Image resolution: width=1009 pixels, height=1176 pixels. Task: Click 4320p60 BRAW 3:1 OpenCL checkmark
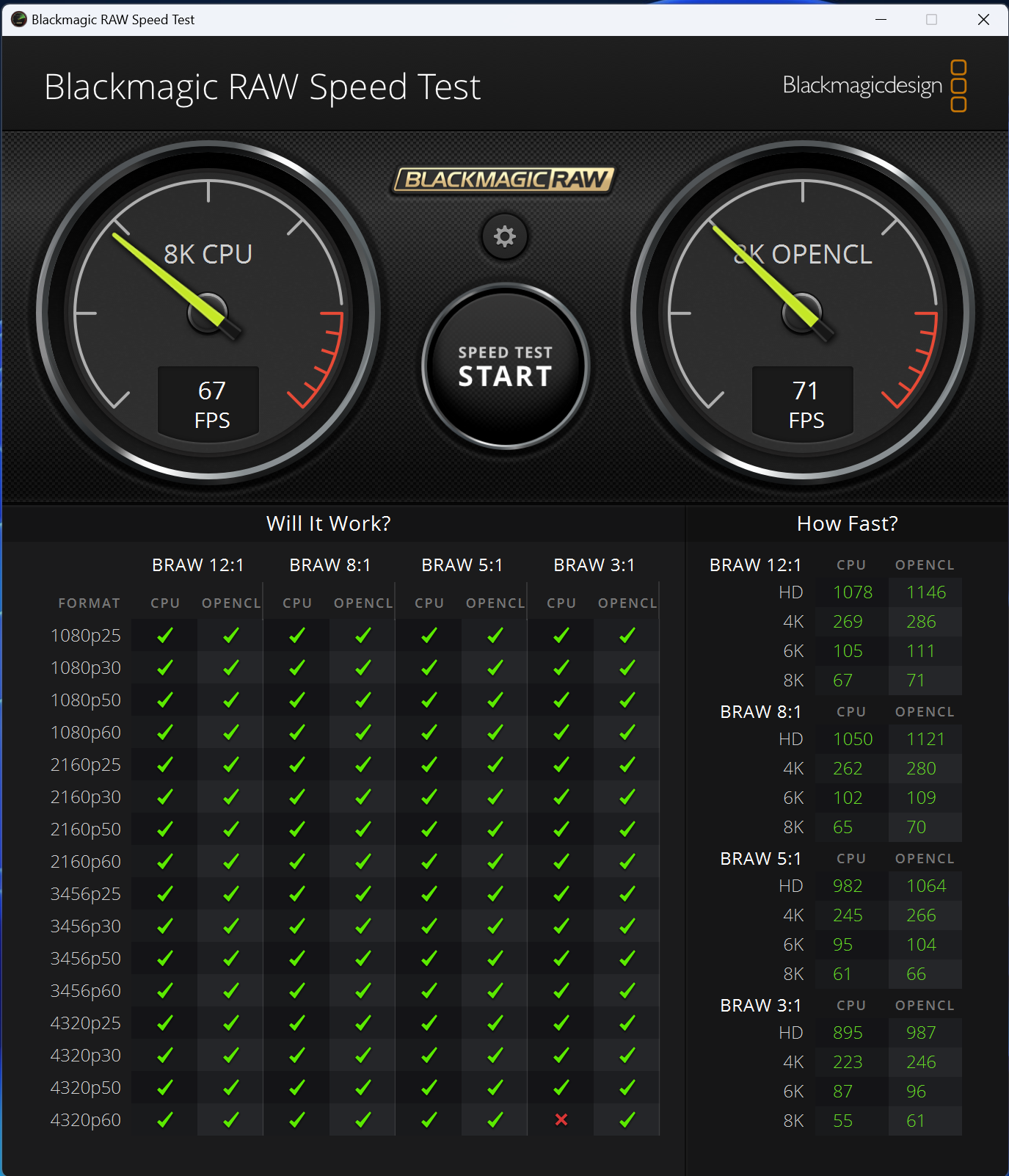[x=627, y=1119]
